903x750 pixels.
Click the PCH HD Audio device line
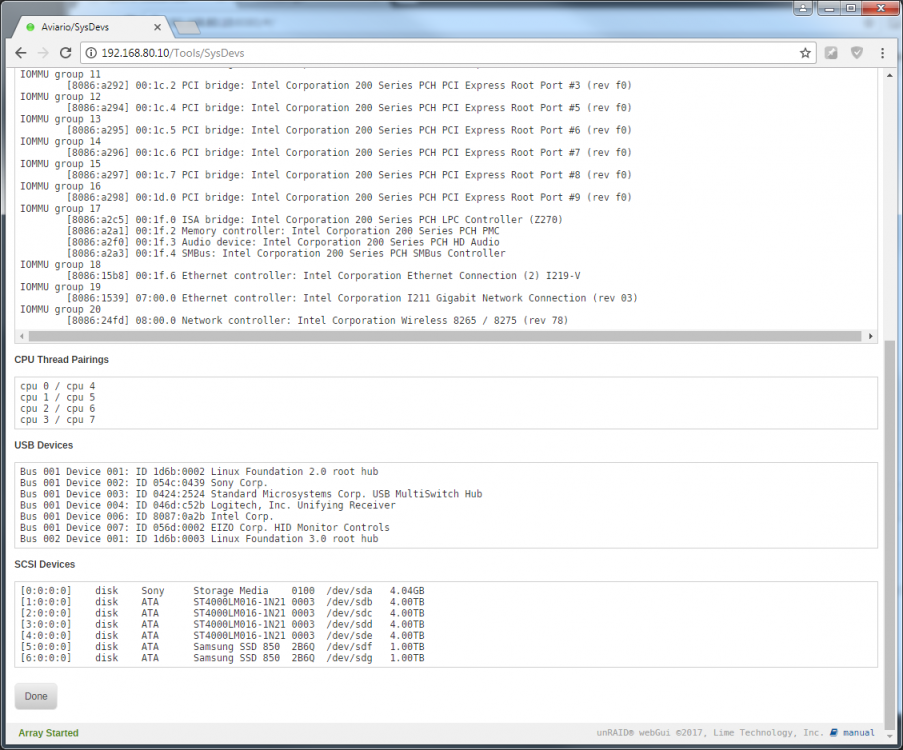click(x=283, y=242)
